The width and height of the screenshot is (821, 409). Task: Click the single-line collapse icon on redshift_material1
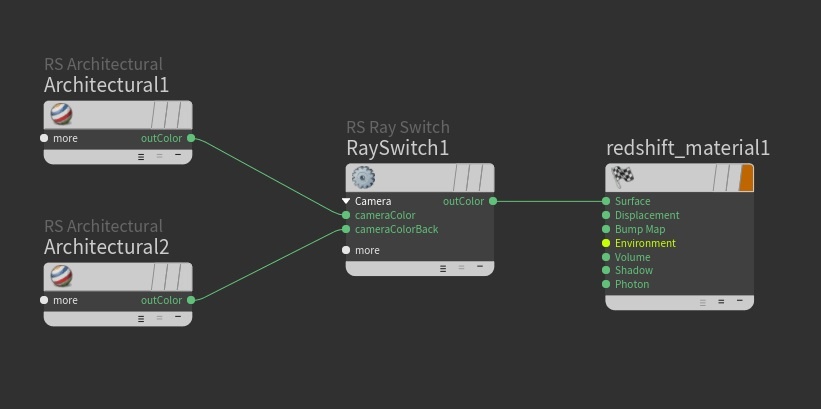739,301
